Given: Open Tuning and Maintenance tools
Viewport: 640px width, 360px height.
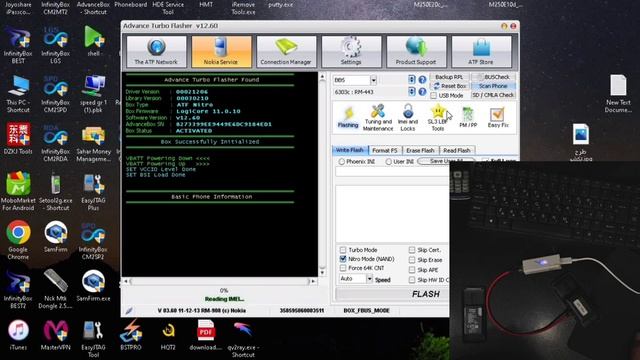Looking at the screenshot, I should [x=378, y=117].
